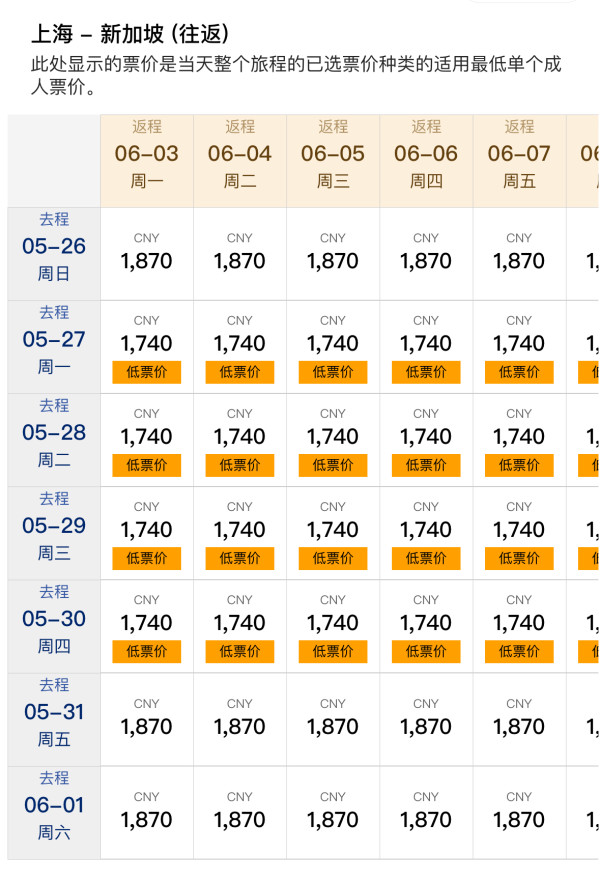Click the 06-07 Friday return column header
The width and height of the screenshot is (600, 880).
(519, 161)
